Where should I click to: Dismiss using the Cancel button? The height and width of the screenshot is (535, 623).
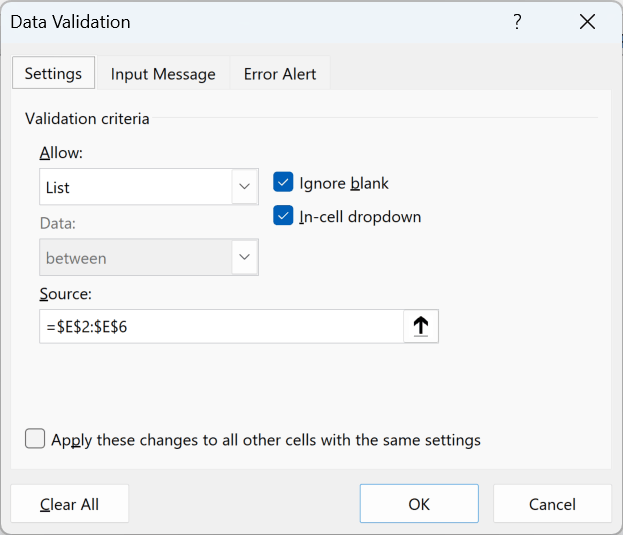tap(552, 504)
